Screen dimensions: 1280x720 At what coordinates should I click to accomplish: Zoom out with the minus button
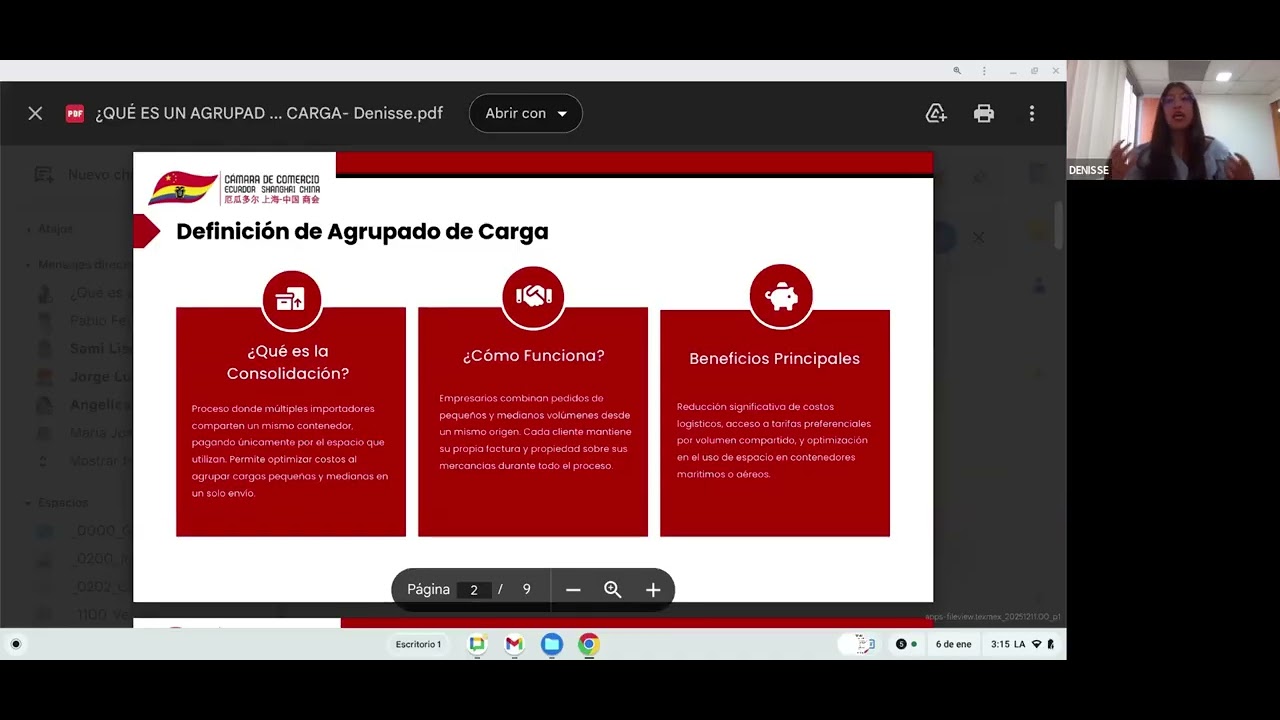coord(573,590)
